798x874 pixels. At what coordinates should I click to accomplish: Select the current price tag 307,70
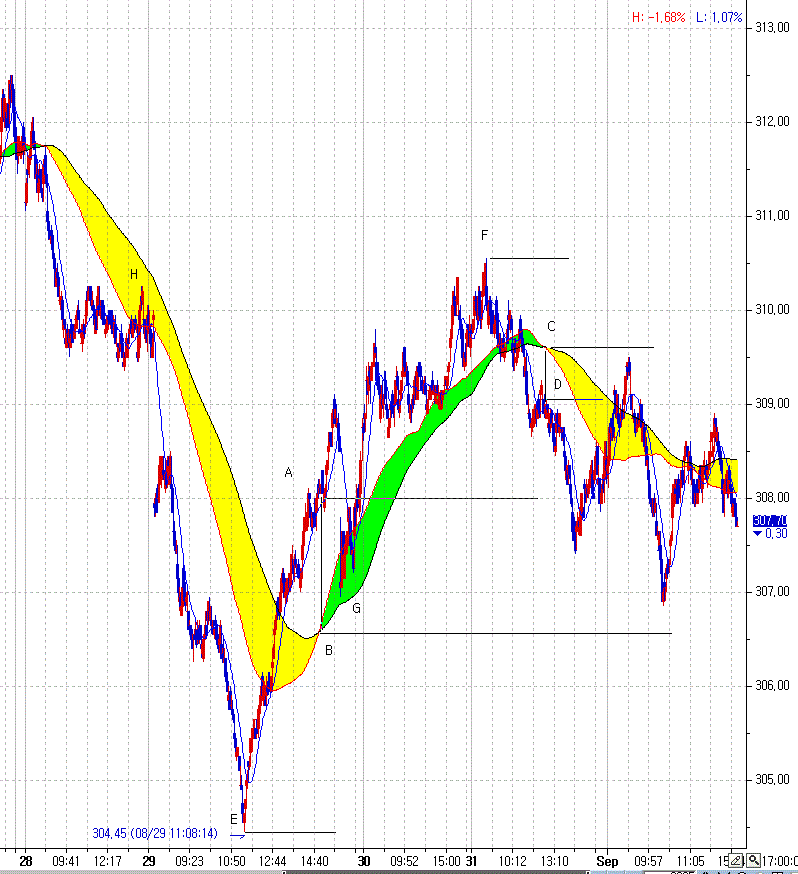pyautogui.click(x=769, y=521)
